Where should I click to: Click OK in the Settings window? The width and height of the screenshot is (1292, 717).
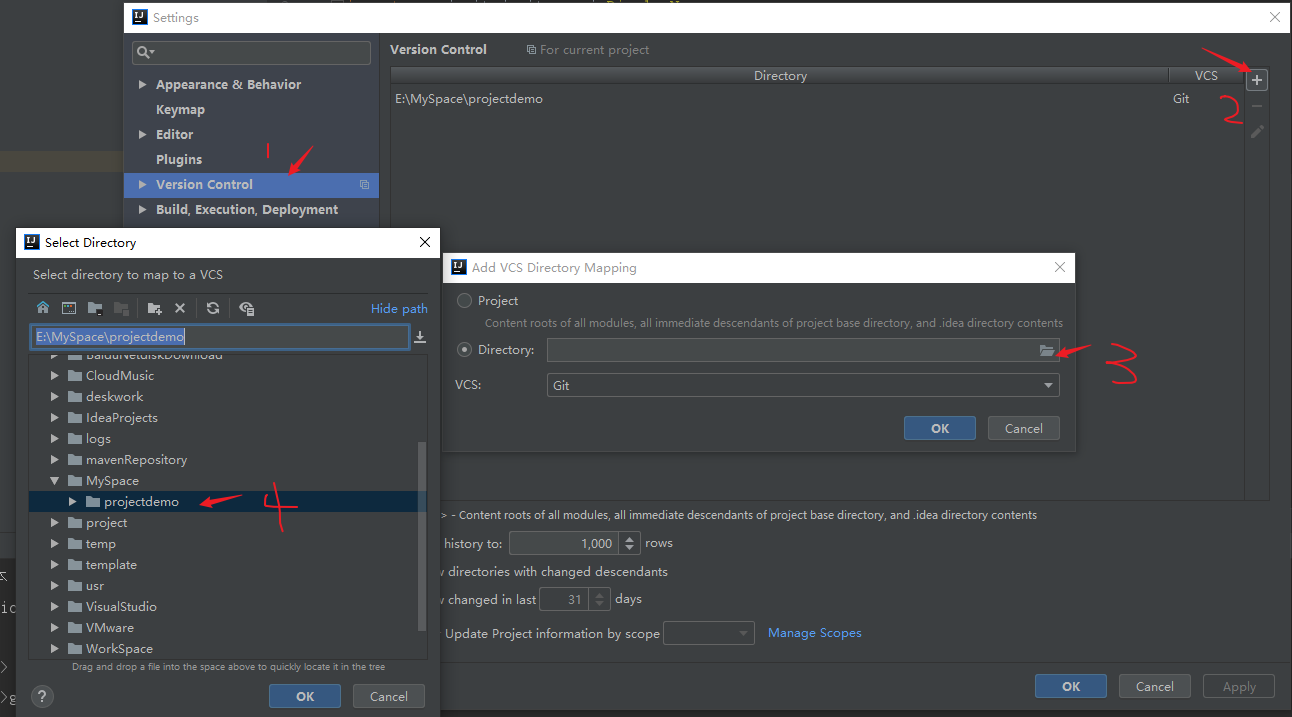[1071, 686]
